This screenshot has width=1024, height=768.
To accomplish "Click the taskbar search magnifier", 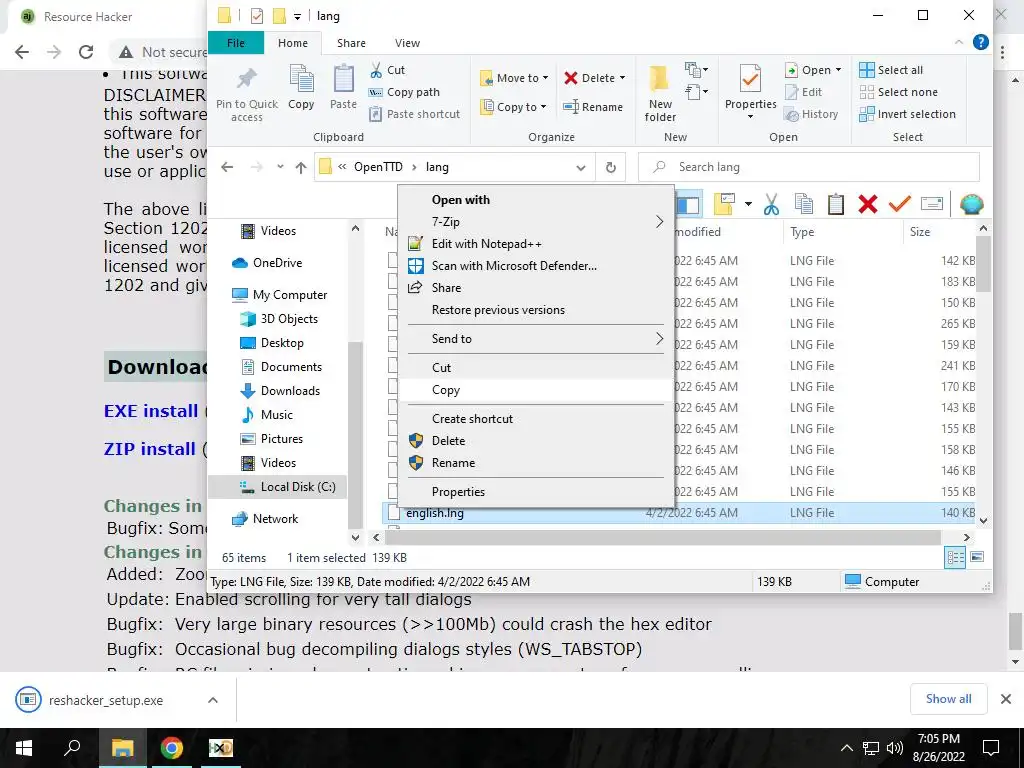I will click(x=72, y=747).
